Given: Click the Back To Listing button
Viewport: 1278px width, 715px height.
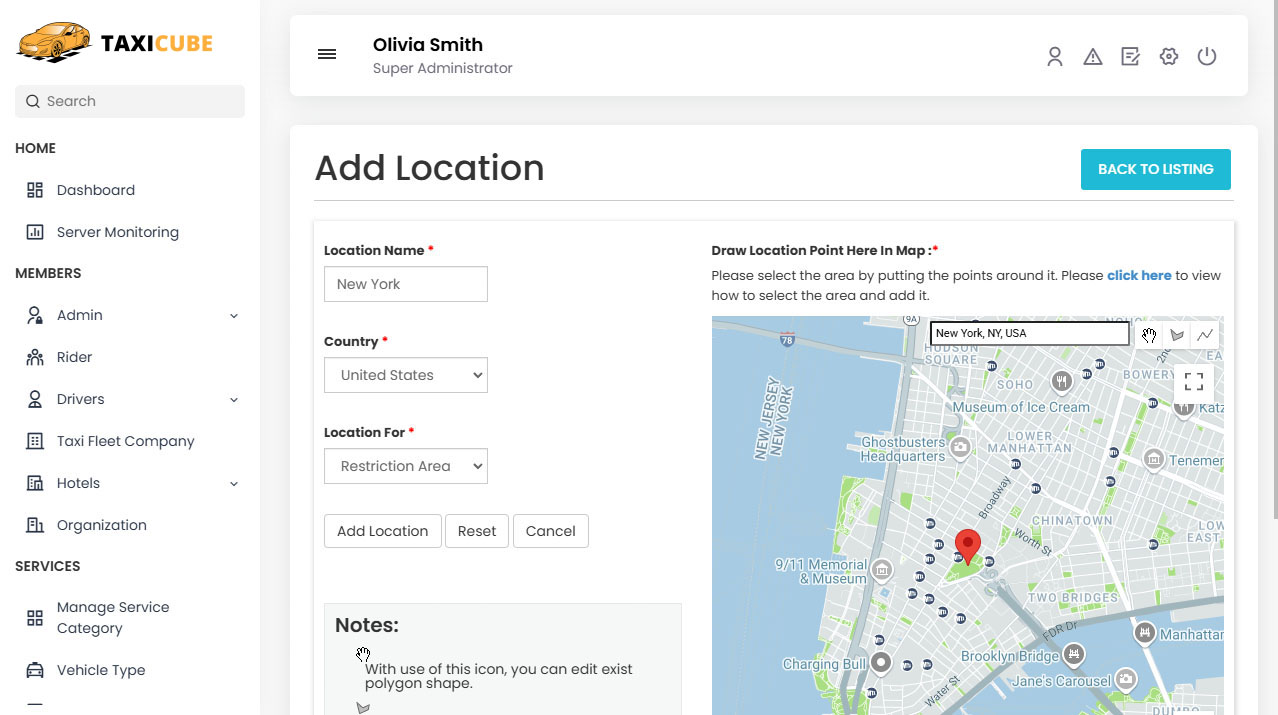Looking at the screenshot, I should pos(1155,169).
